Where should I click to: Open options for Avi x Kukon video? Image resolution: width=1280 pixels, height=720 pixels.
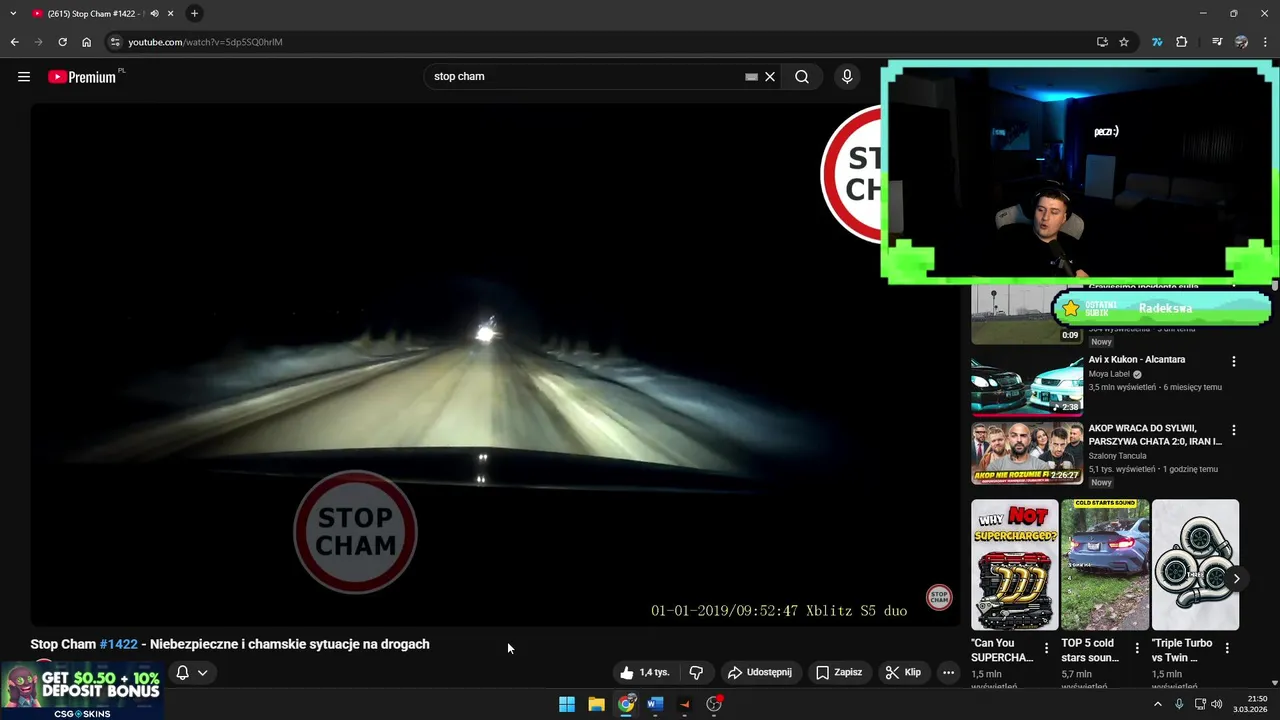1234,361
